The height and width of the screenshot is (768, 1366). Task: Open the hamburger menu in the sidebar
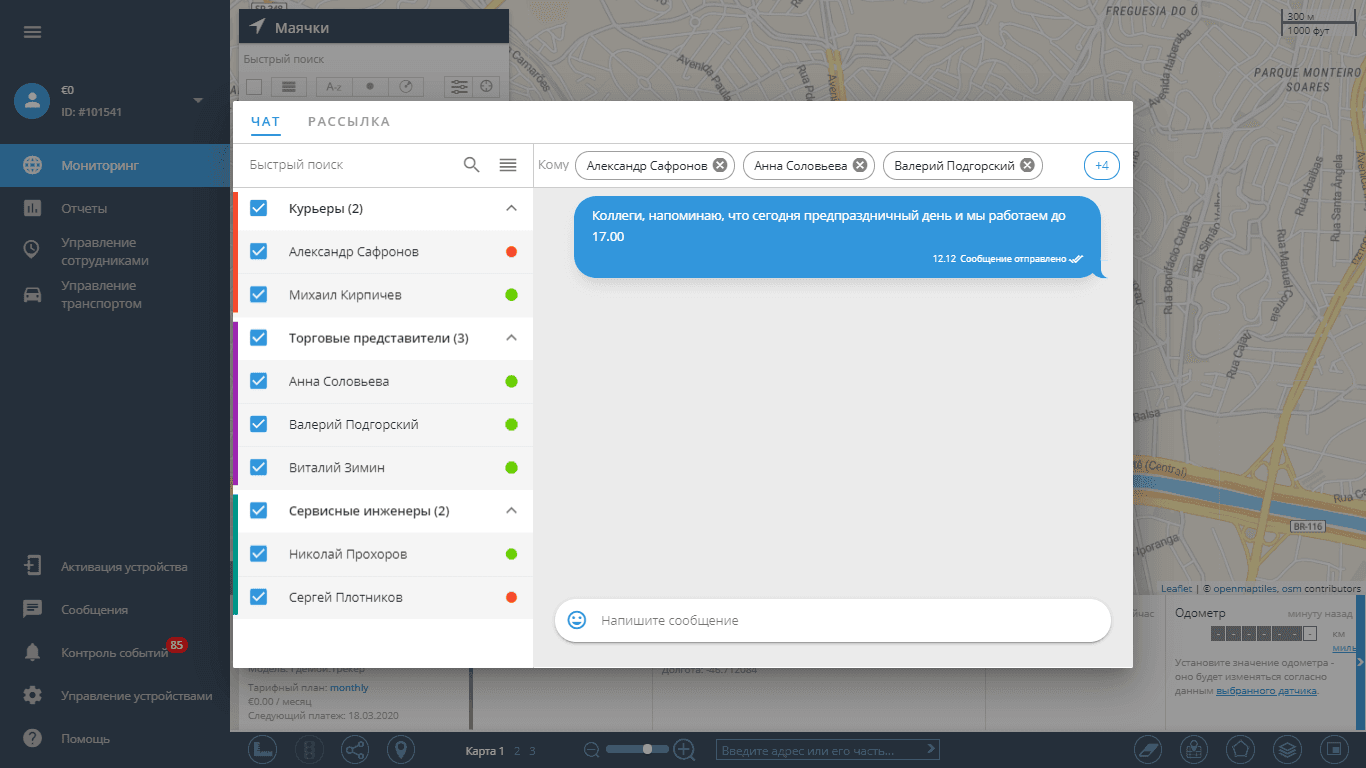point(32,32)
